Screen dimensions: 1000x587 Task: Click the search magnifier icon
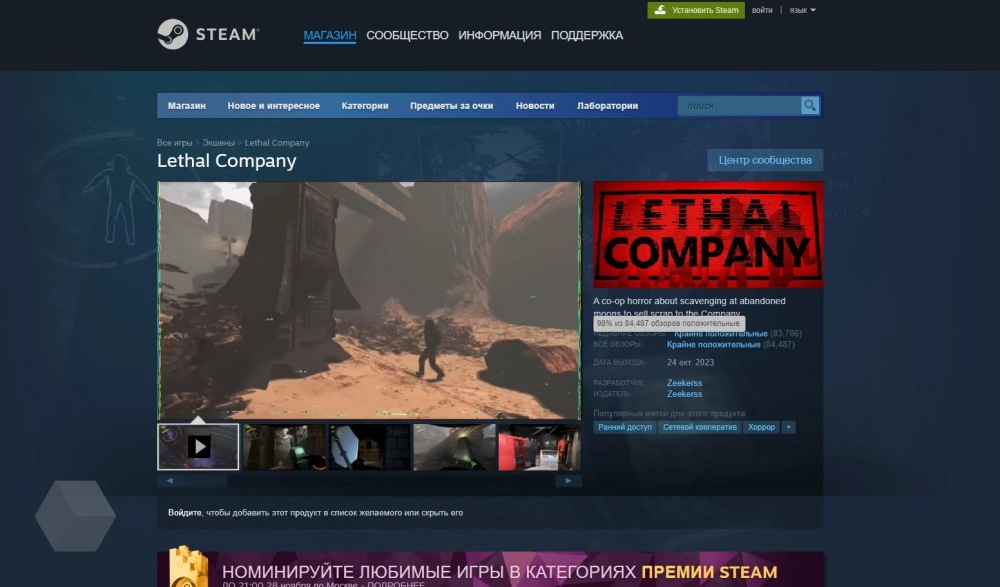(810, 105)
